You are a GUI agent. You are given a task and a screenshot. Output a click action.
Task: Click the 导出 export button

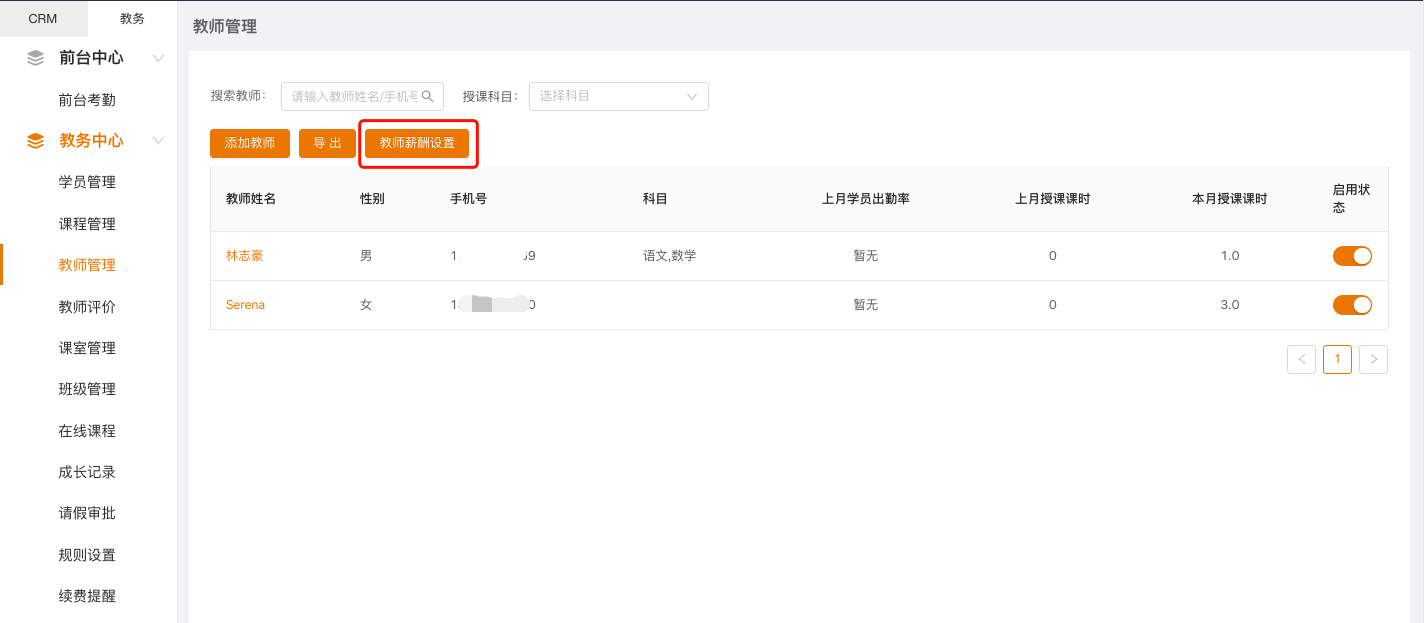tap(327, 143)
